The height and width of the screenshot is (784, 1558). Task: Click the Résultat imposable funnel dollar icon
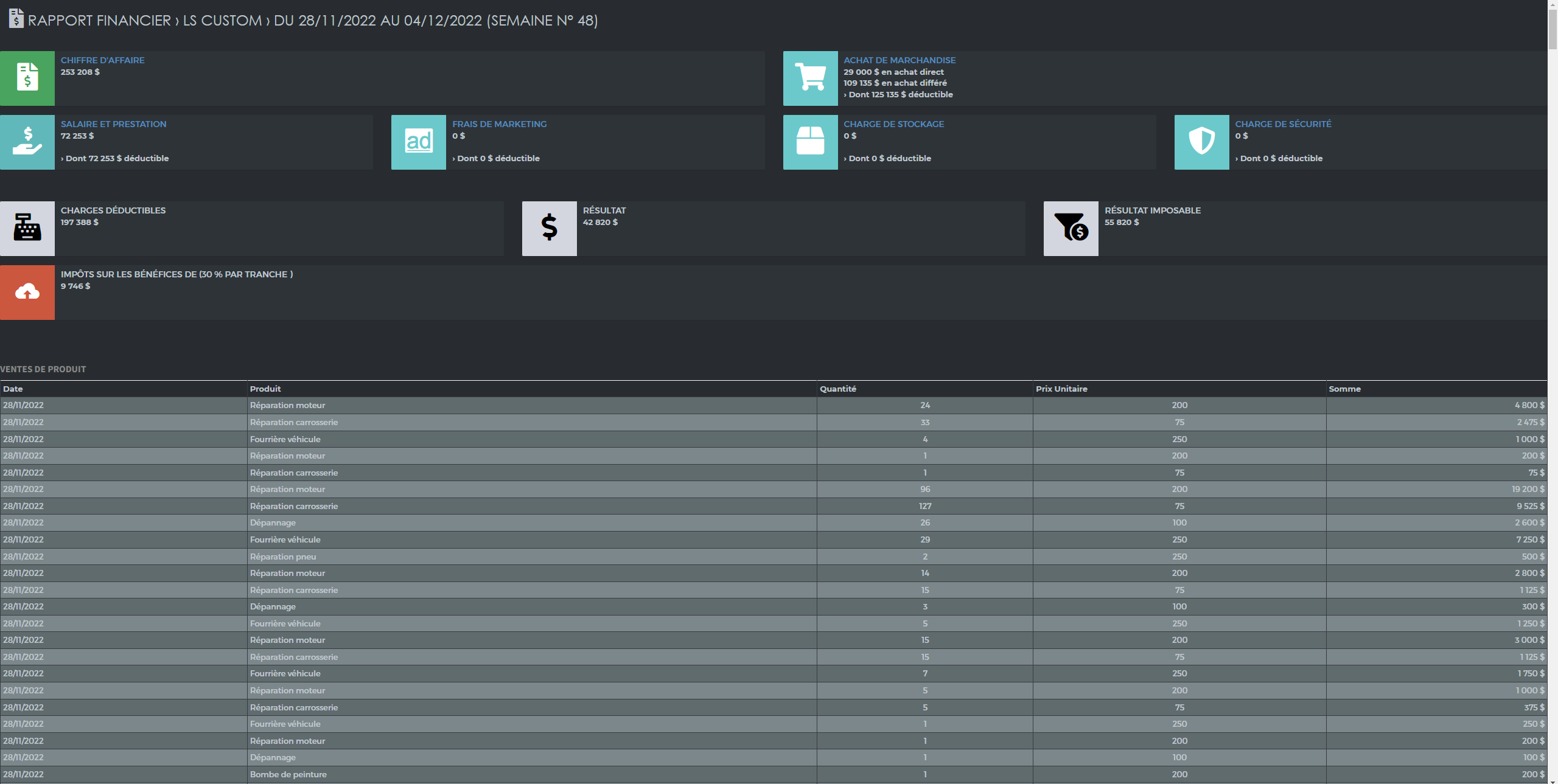click(1071, 229)
